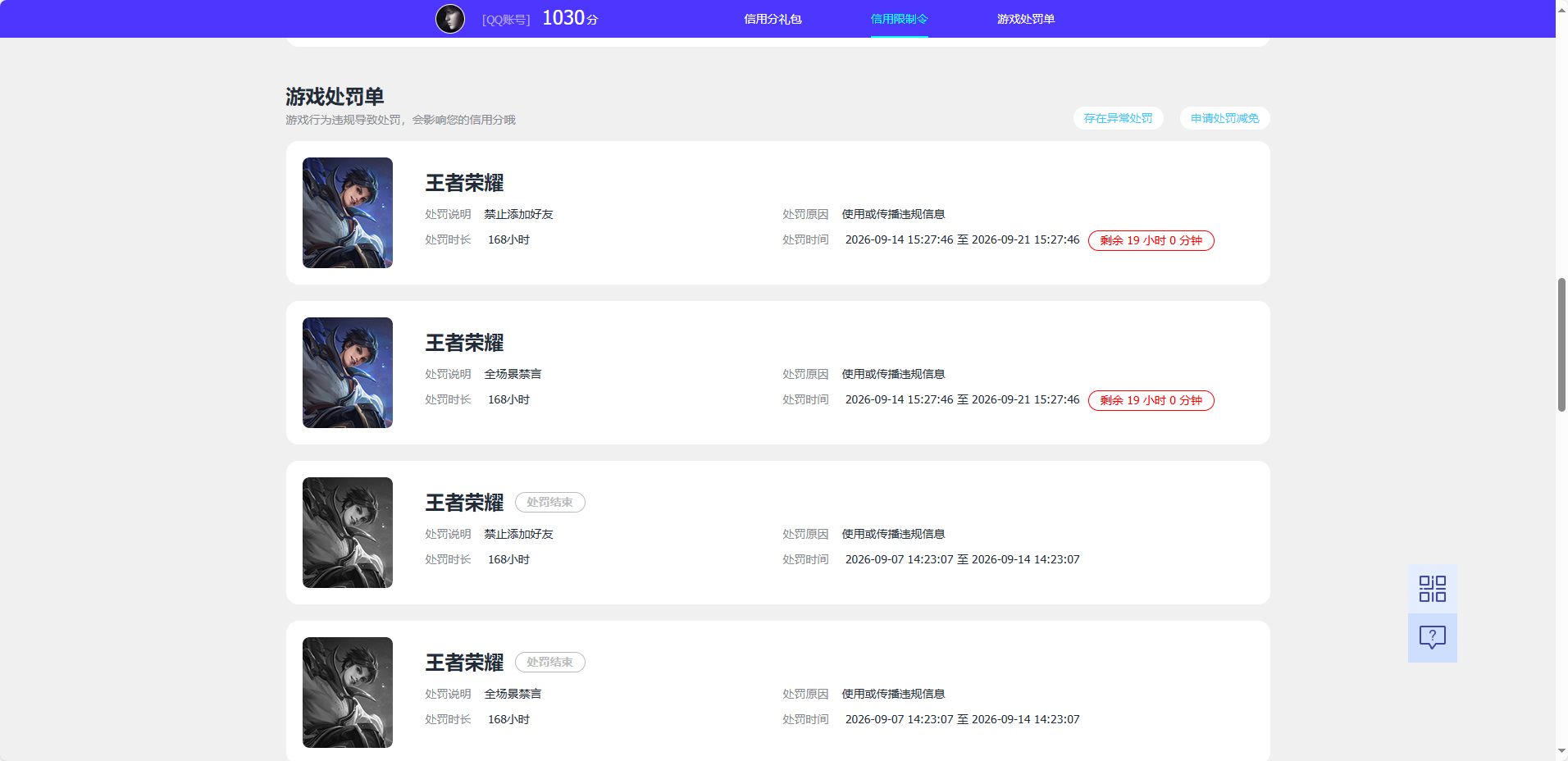Click scrollbar down arrow at bottom right

click(1561, 751)
